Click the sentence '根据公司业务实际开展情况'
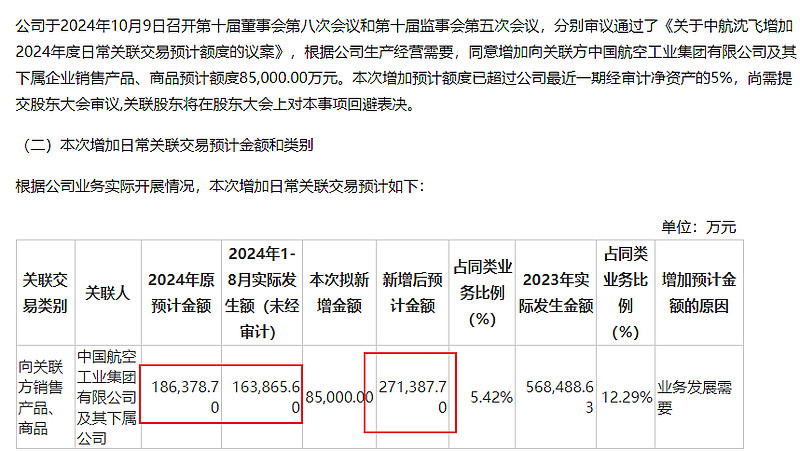Screen dimensions: 800x451 point(105,186)
